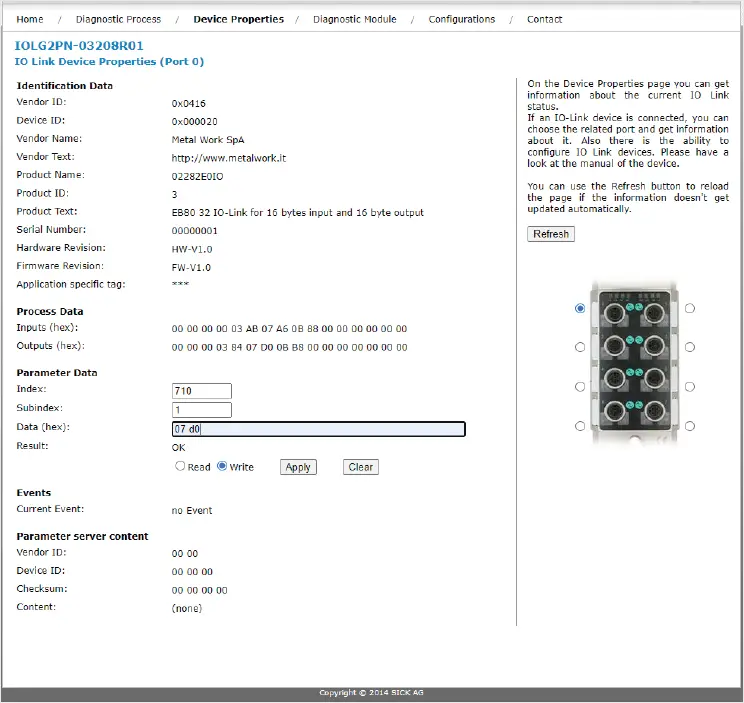Click the IO-Link master device image

[634, 362]
